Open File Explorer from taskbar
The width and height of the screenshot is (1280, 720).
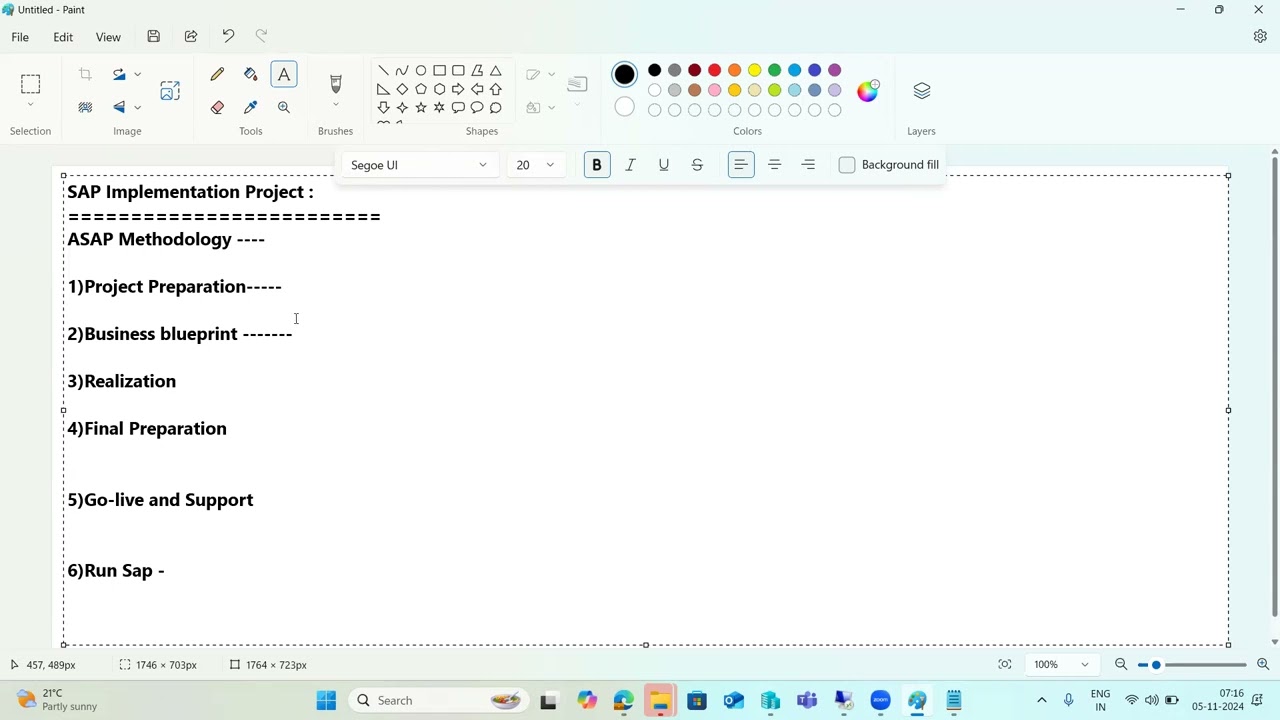coord(660,701)
